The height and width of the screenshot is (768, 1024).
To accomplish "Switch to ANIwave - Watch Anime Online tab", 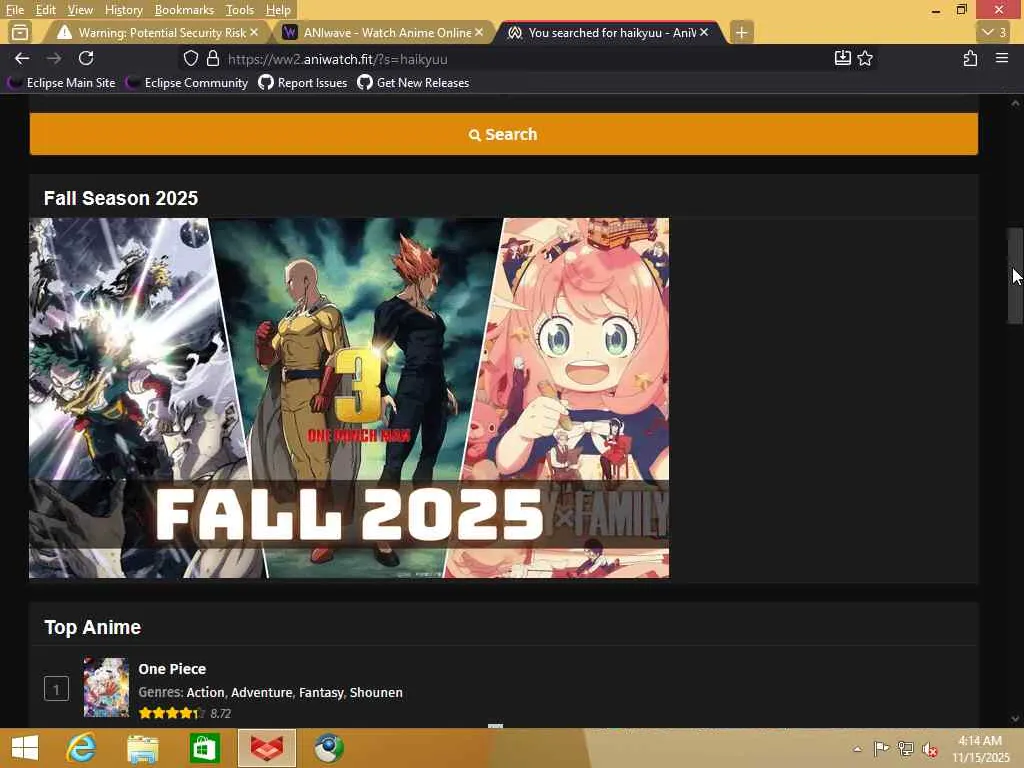I will click(x=383, y=32).
